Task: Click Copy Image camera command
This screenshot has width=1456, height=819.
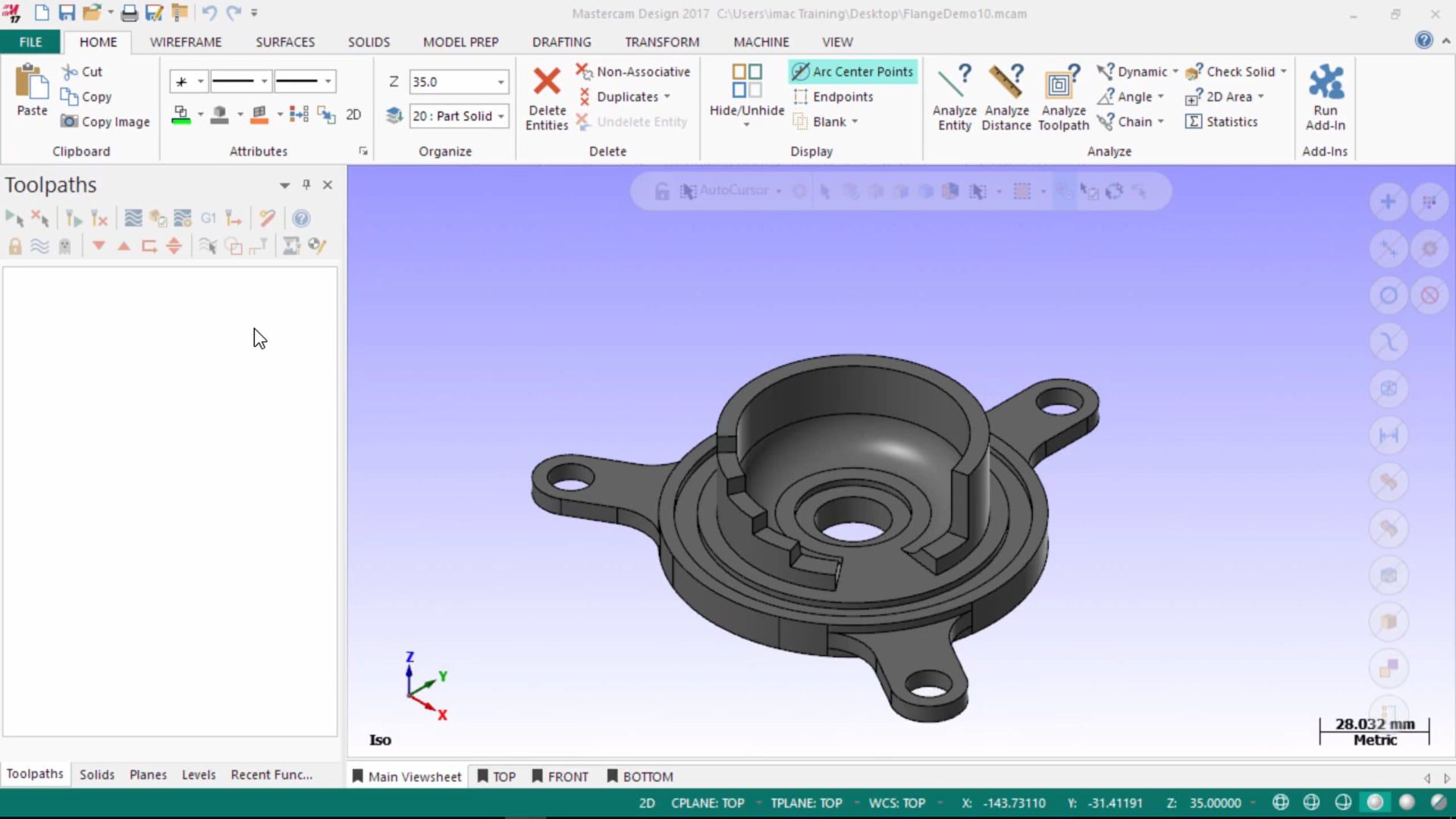Action: pos(105,121)
